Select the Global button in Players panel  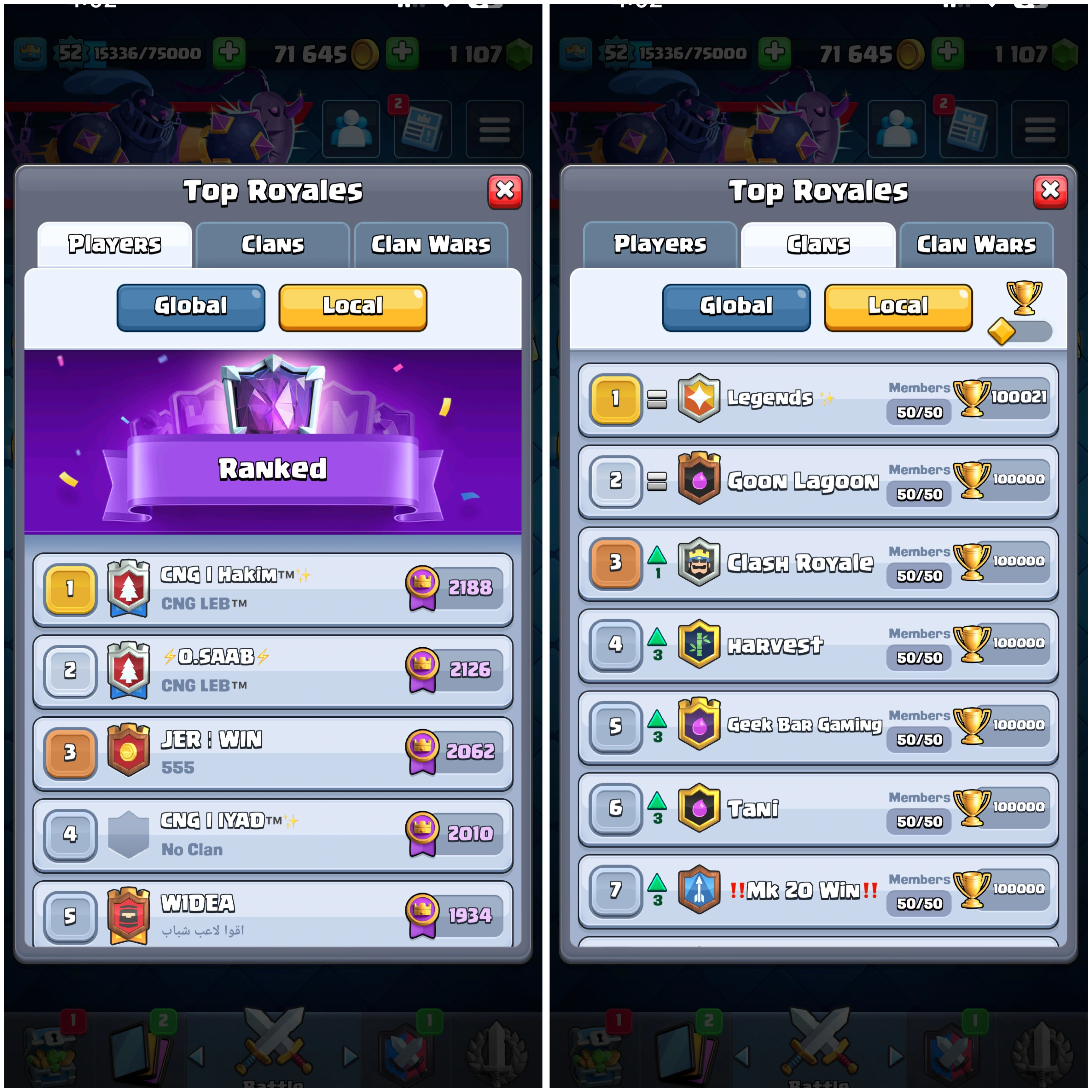tap(191, 307)
